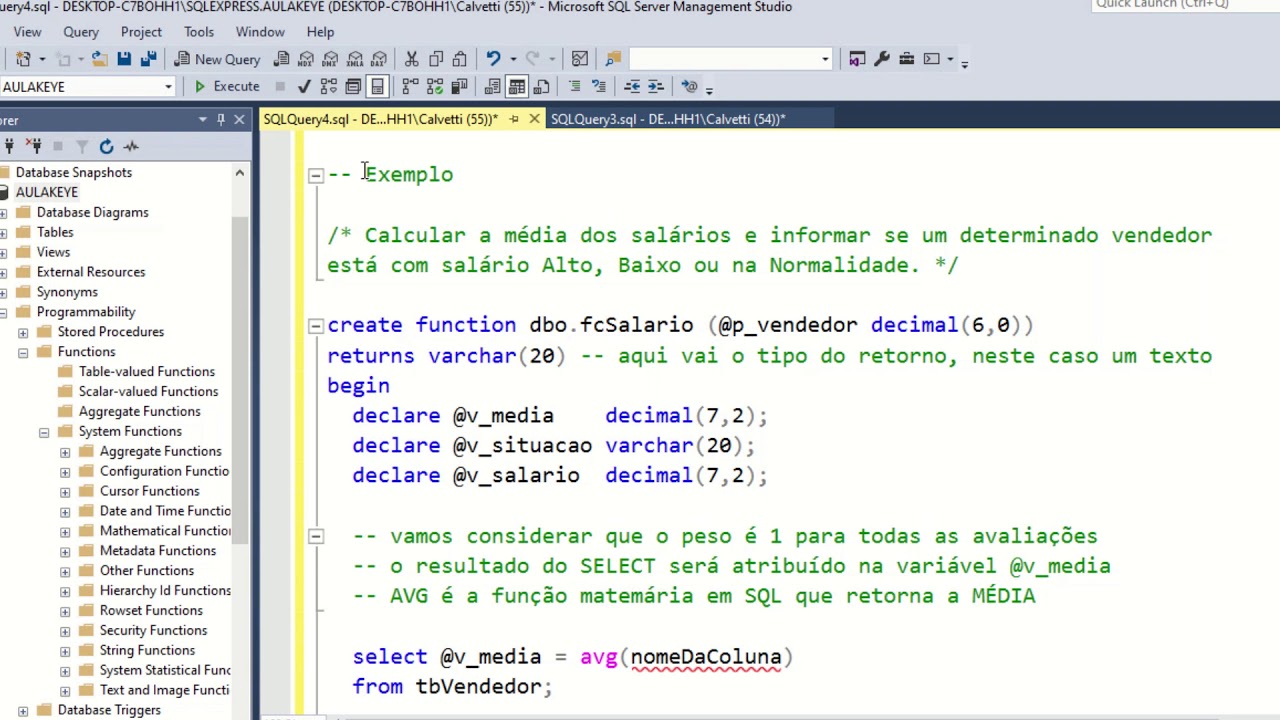Viewport: 1280px width, 720px height.
Task: Display the Estimated Execution Plan
Action: pos(329,86)
